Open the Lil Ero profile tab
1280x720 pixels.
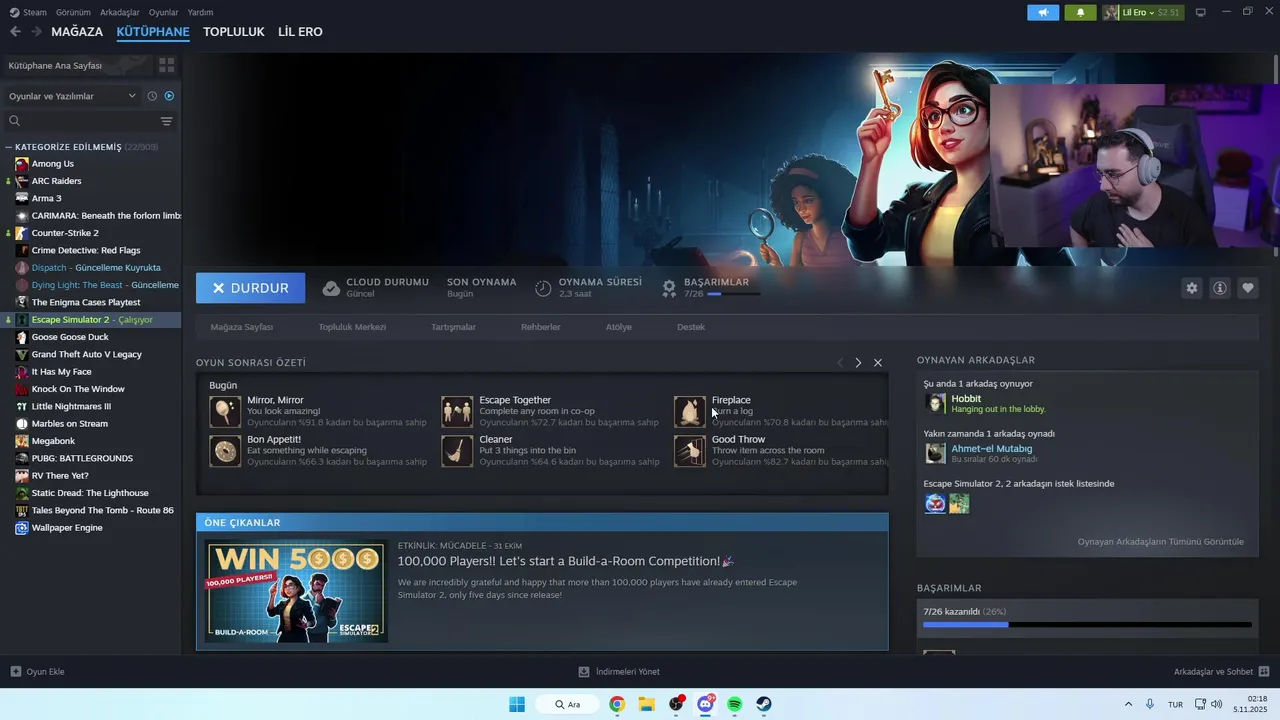(x=300, y=31)
